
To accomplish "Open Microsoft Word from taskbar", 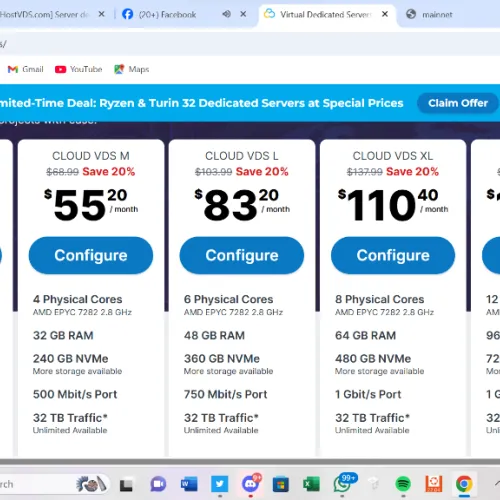I will point(189,484).
